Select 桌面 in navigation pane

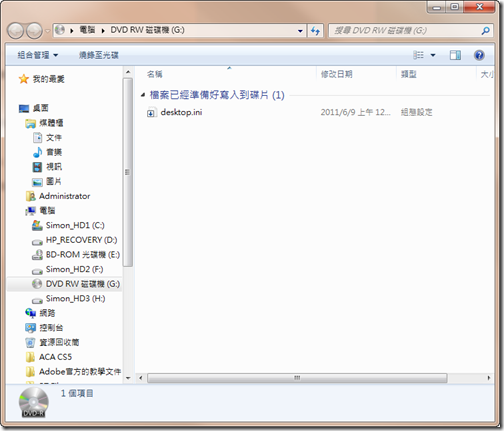point(41,108)
